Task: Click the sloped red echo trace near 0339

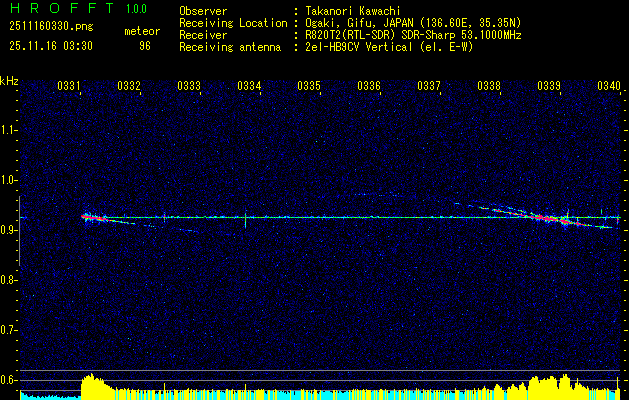Action: (552, 219)
